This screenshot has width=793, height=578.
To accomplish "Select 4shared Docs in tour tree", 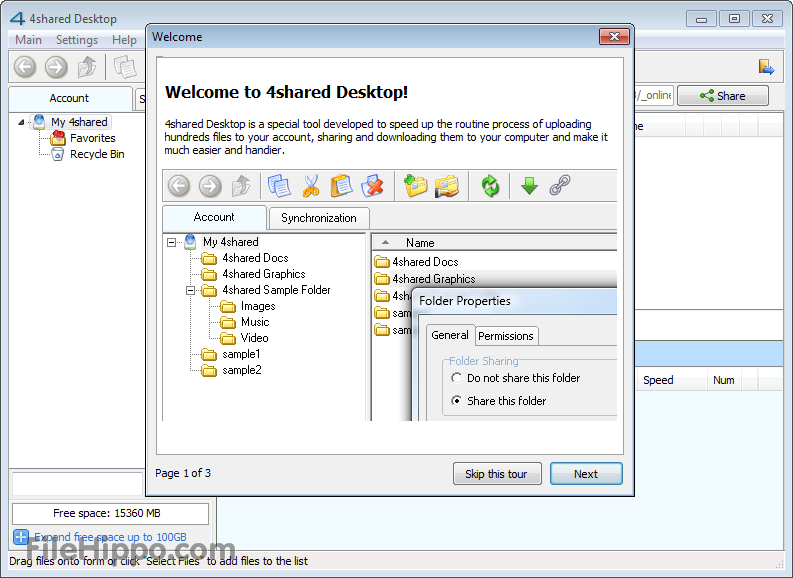I will [x=255, y=258].
